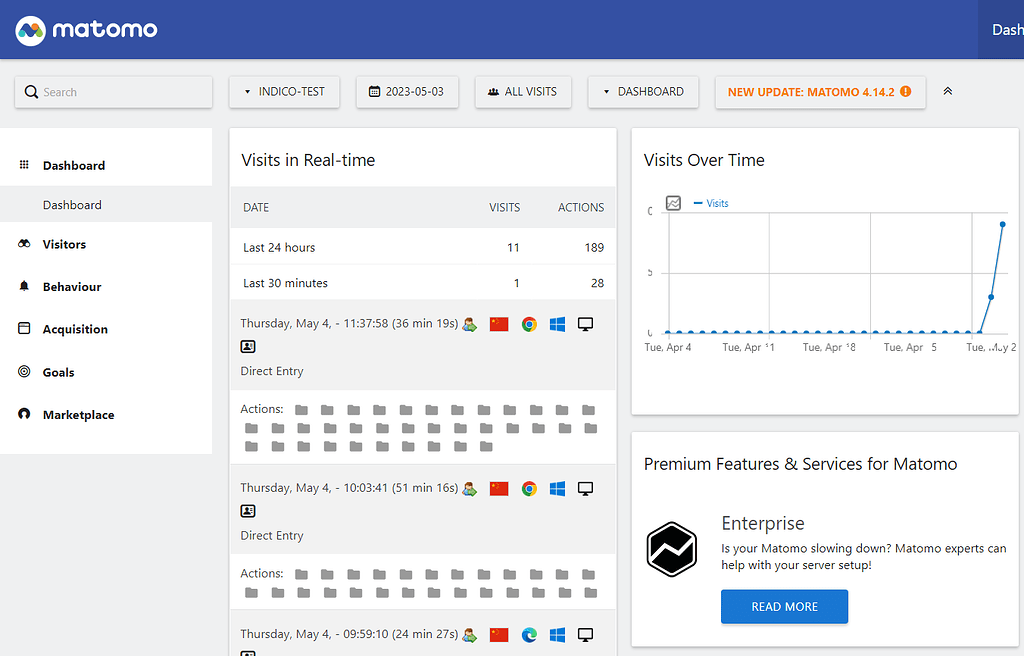Click the China flag on the 11:37:58 visit
The height and width of the screenshot is (656, 1024).
(499, 324)
